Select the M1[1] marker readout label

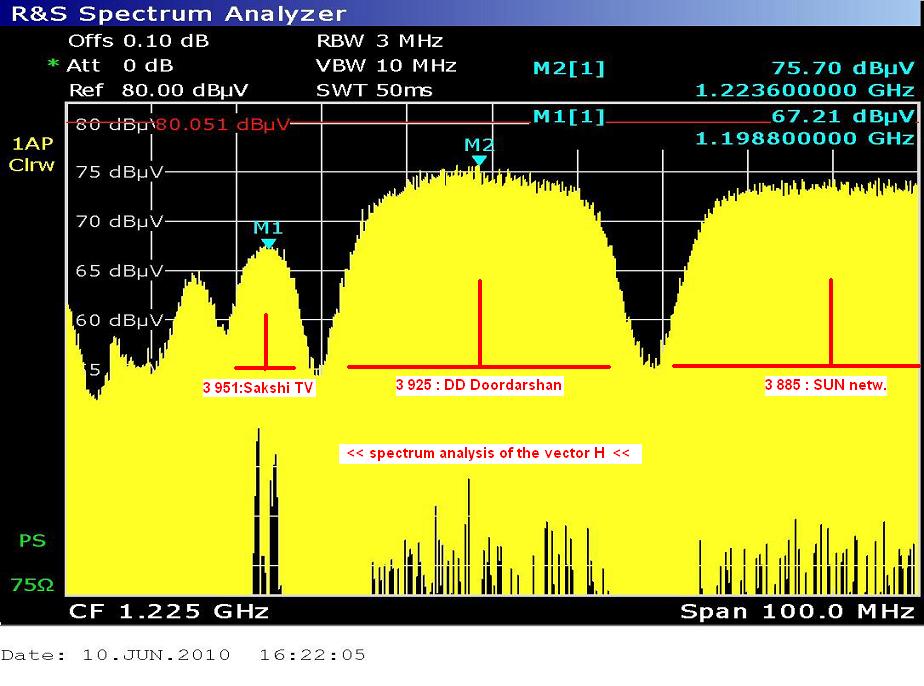[568, 117]
